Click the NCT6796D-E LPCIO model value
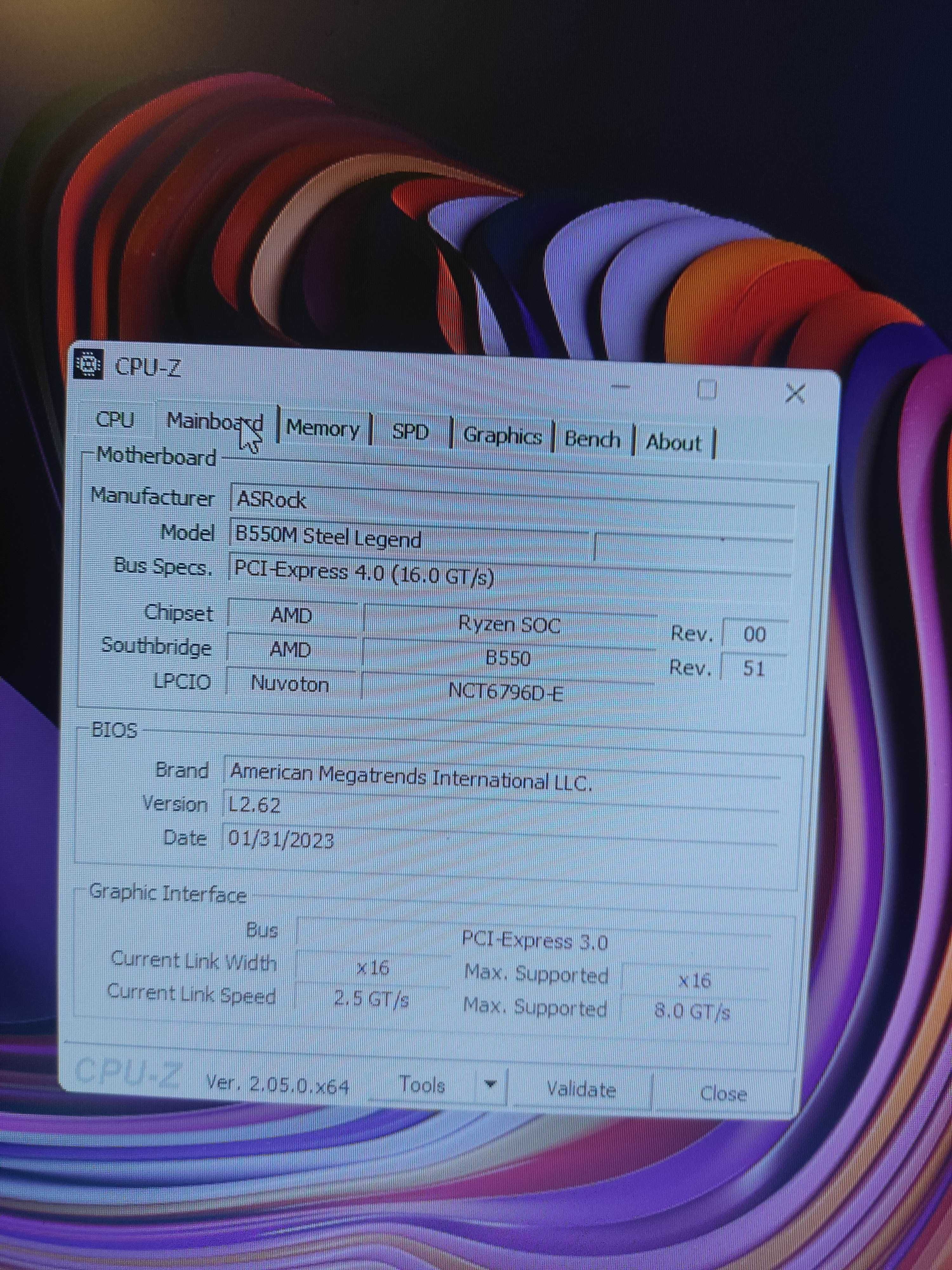The image size is (952, 1270). click(x=506, y=691)
